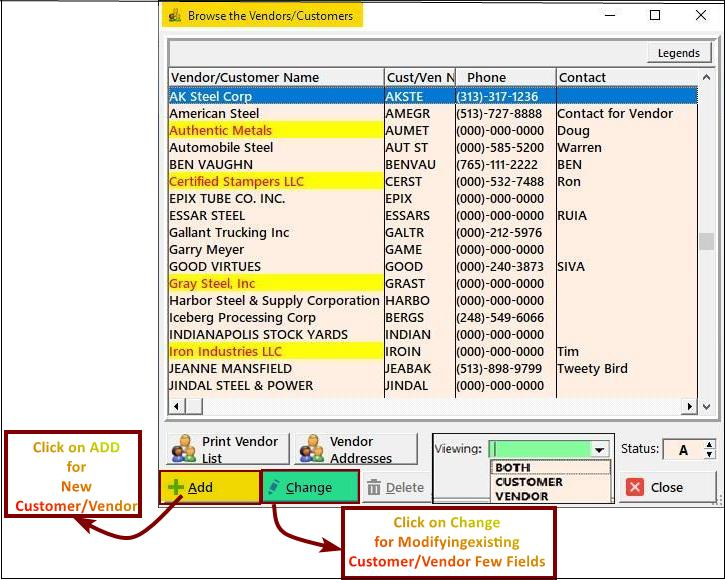
Task: Choose BOTH in the Viewing list
Action: coord(550,468)
